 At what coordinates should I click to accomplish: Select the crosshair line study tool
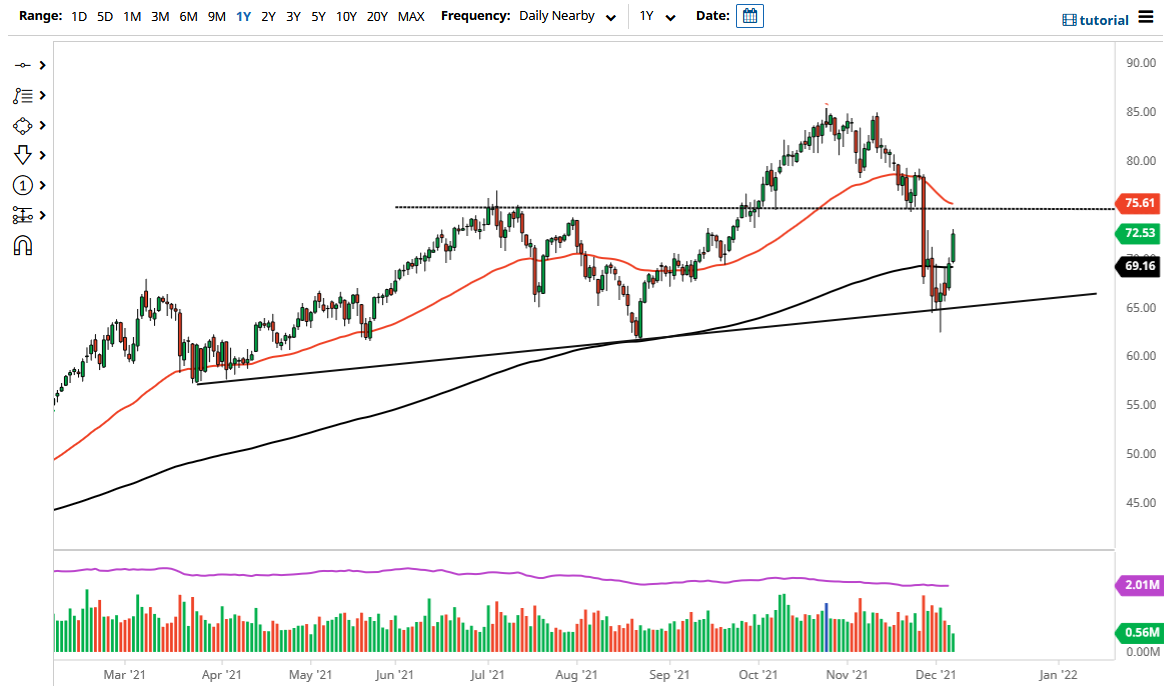click(x=24, y=64)
